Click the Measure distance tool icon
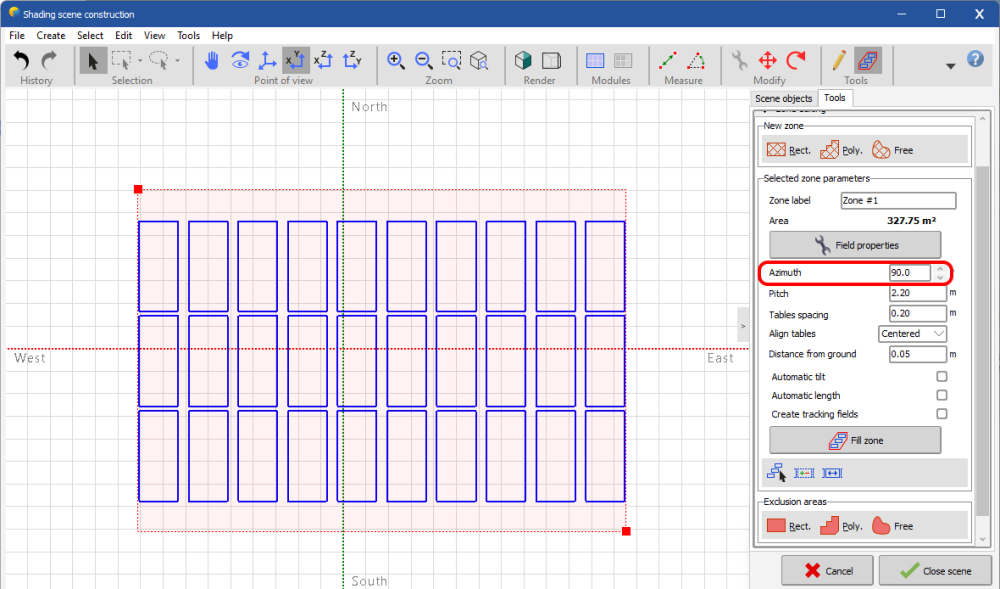This screenshot has height=589, width=1000. point(668,61)
